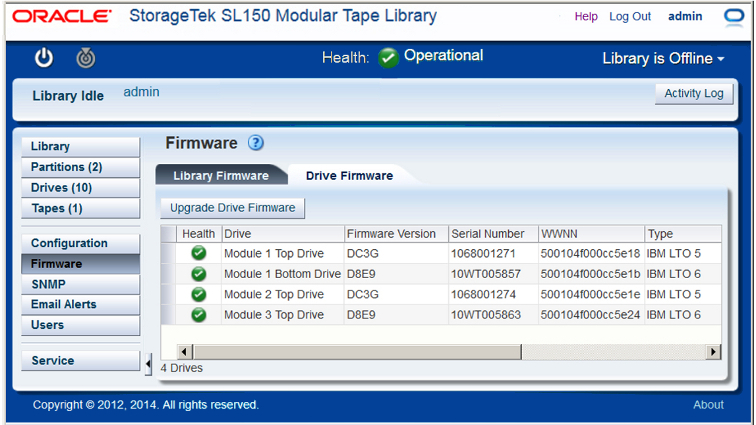The image size is (756, 425).
Task: Click serial number 1068001271
Action: click(x=483, y=253)
